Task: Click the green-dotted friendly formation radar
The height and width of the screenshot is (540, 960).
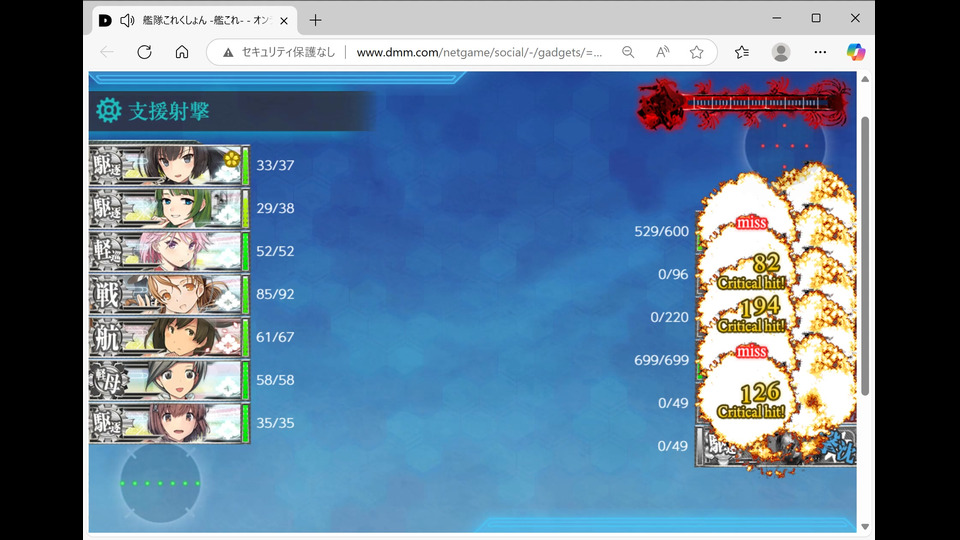Action: point(160,483)
